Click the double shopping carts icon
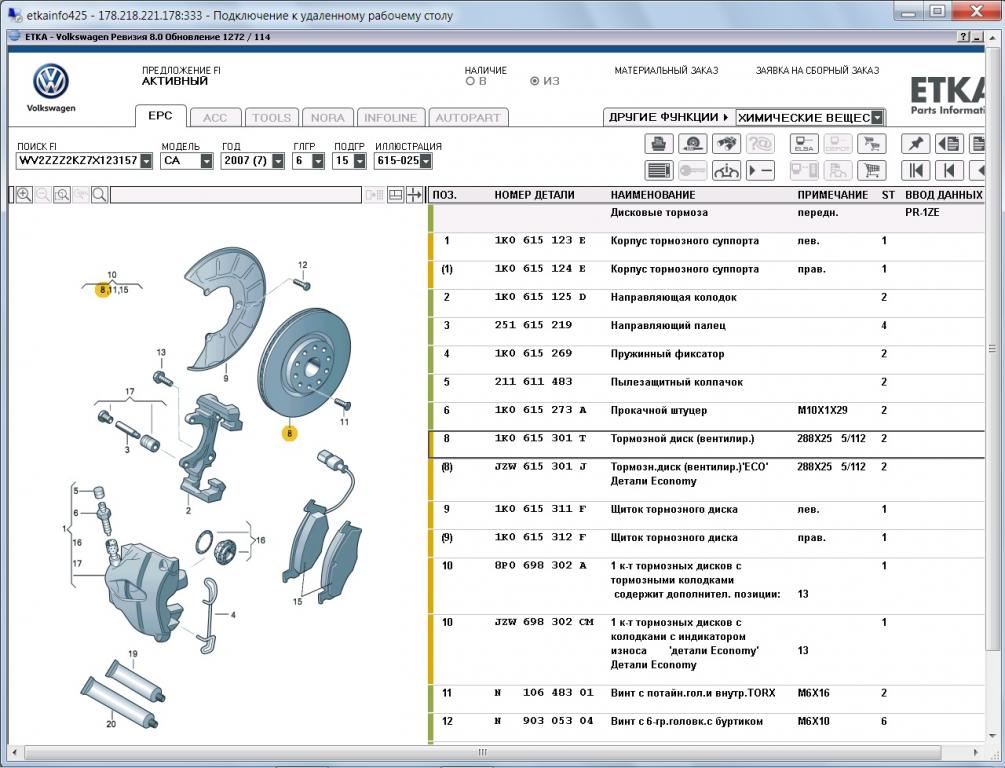The image size is (1005, 768). [871, 144]
